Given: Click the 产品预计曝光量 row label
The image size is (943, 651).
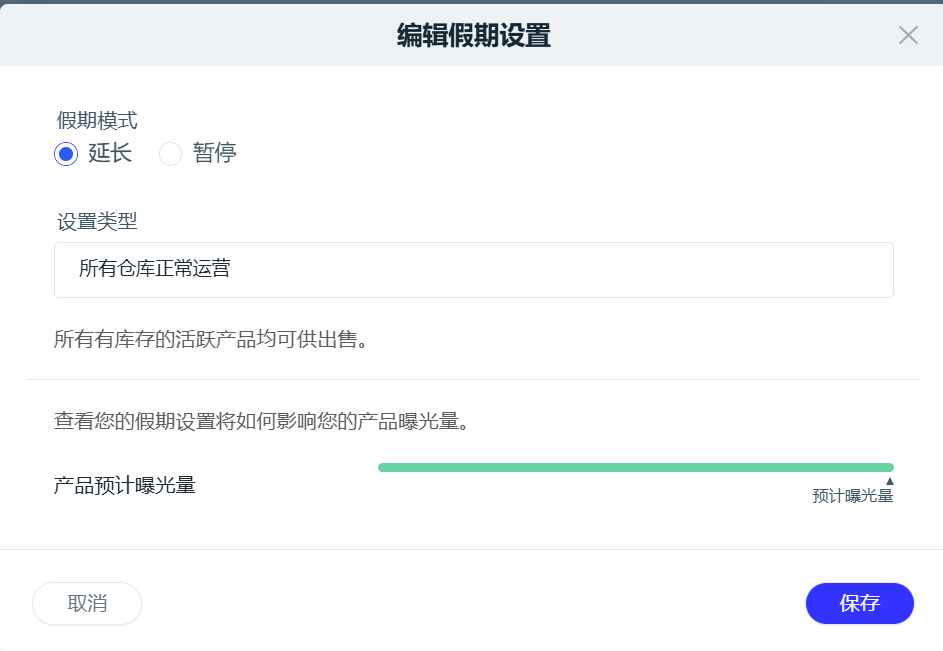Looking at the screenshot, I should (124, 487).
